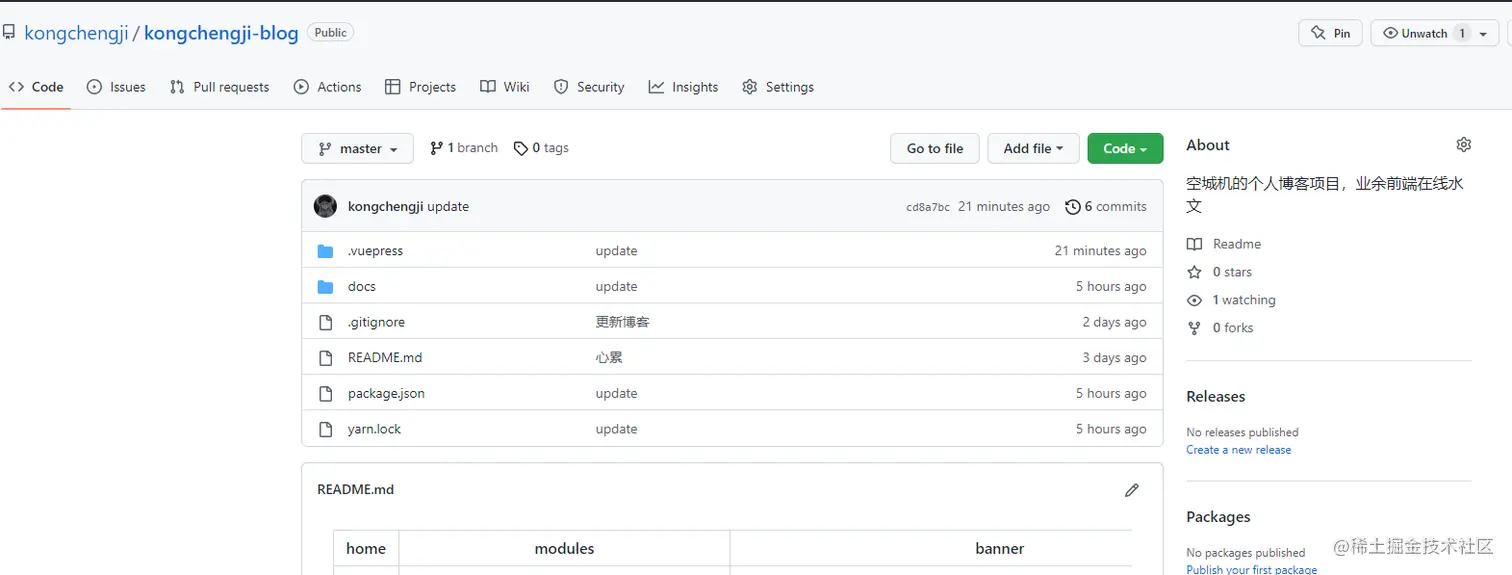1512x575 pixels.
Task: Open the docs folder
Action: pos(362,287)
